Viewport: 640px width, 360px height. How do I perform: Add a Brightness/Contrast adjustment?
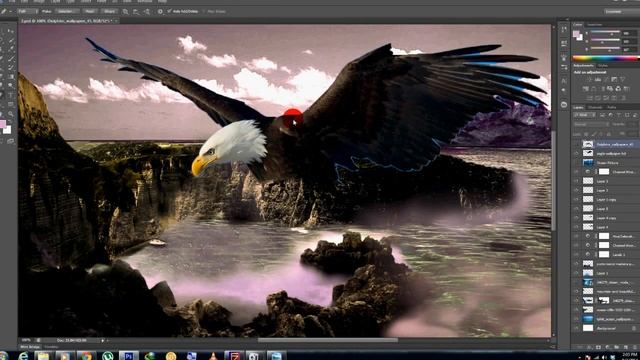point(589,80)
